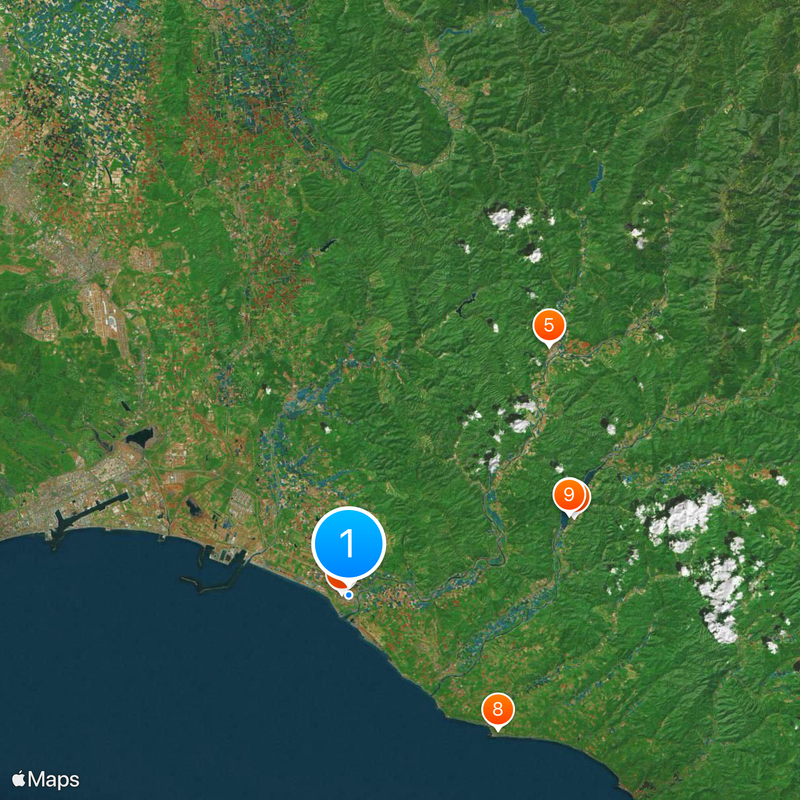Image resolution: width=800 pixels, height=800 pixels.
Task: Click the largest white cloud cluster
Action: [x=679, y=519]
